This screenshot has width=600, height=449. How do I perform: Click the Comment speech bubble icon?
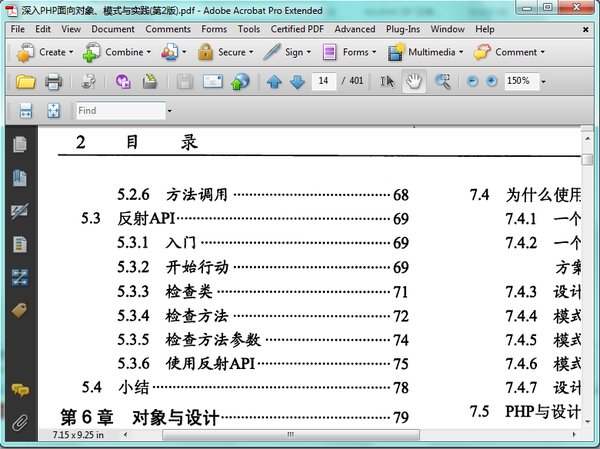(x=482, y=52)
